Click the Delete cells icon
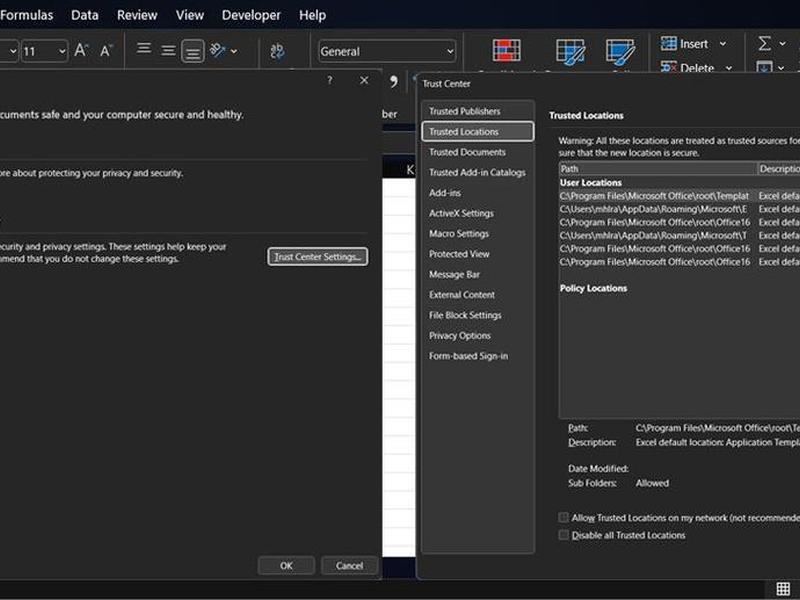The image size is (800, 600). tap(668, 67)
